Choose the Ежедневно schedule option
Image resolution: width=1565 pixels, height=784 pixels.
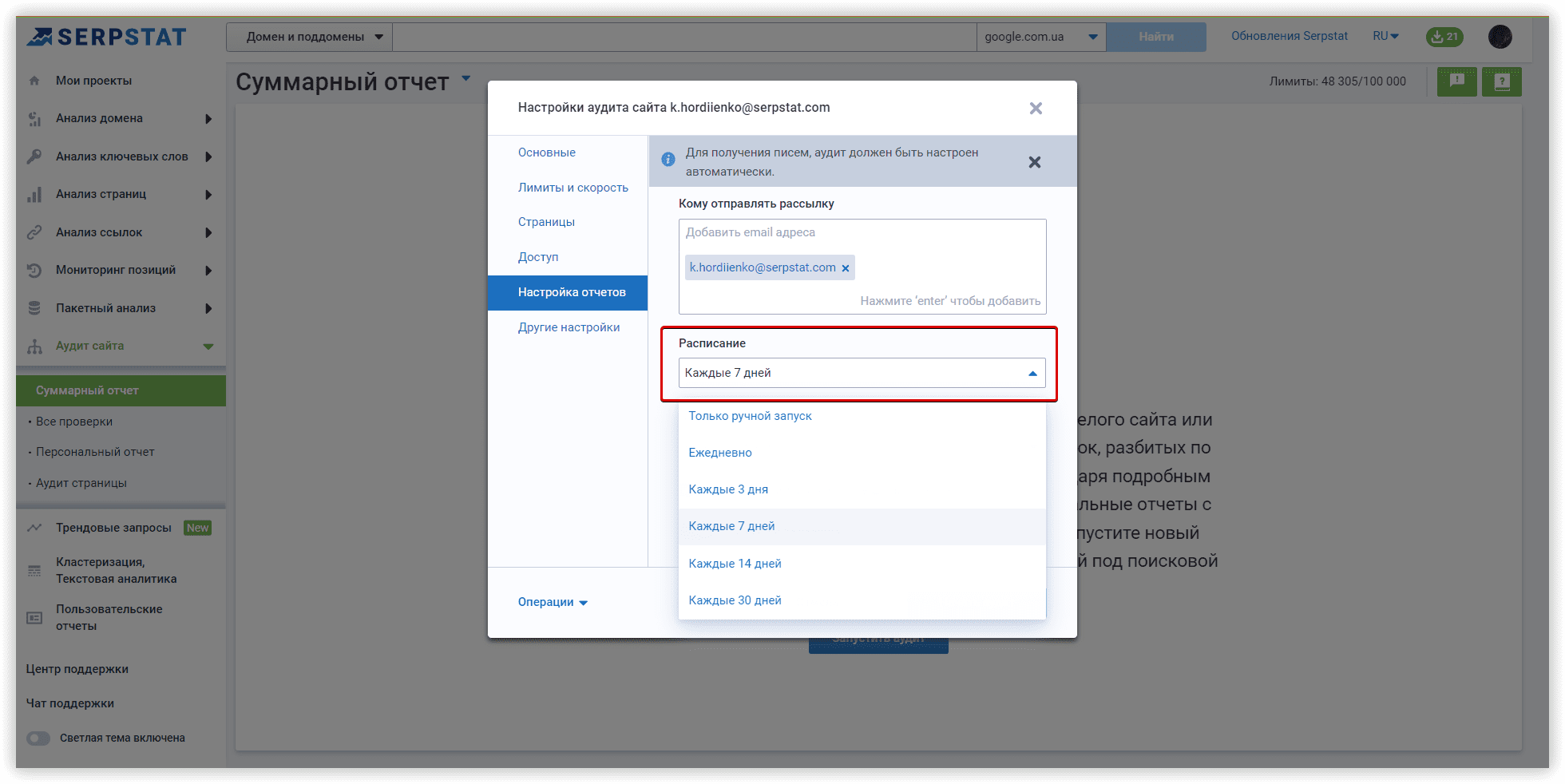point(862,453)
